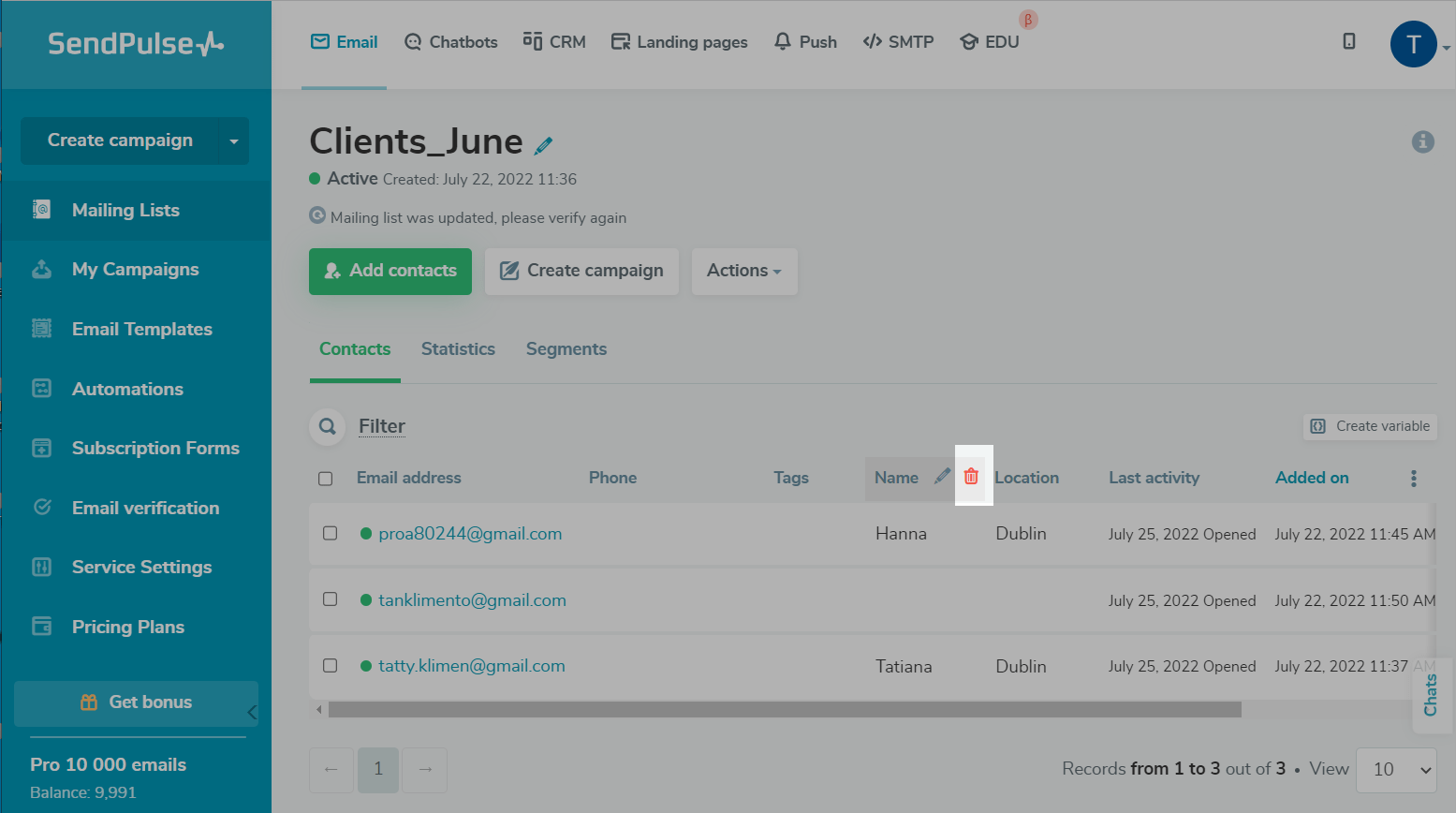Collapse sidebar using the left chevron arrow
Viewport: 1456px width, 813px height.
click(251, 713)
